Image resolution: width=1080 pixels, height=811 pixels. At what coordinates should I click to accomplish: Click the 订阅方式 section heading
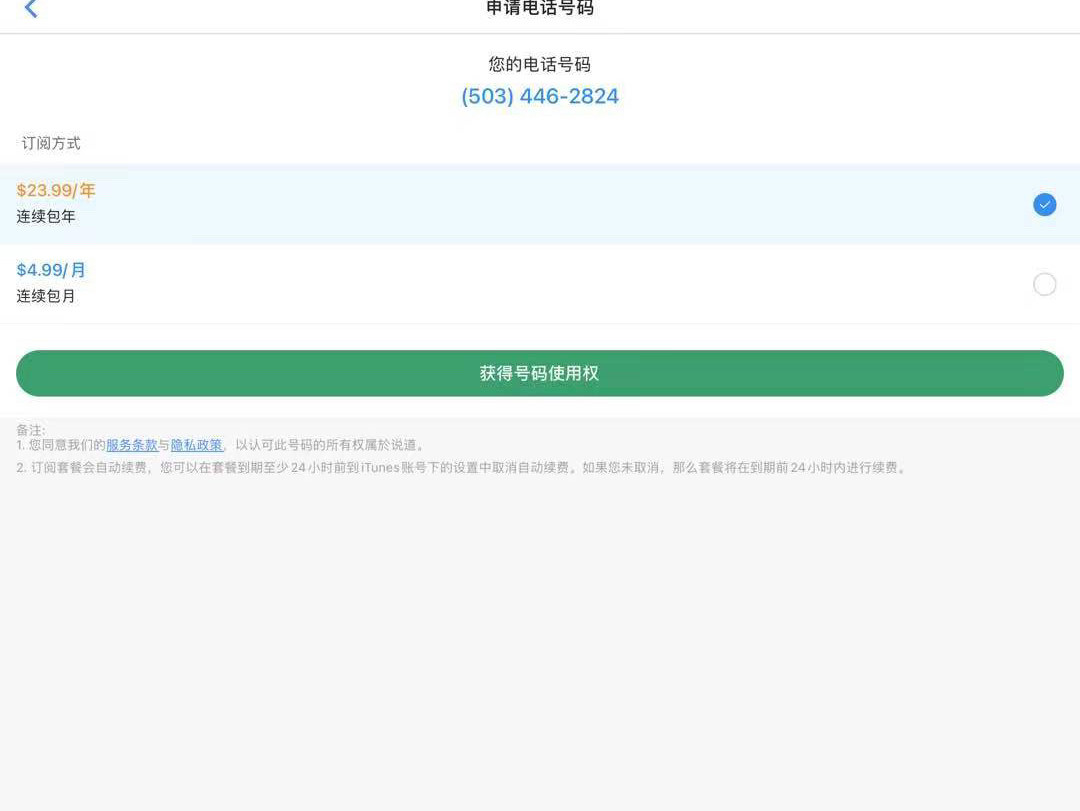[x=51, y=143]
